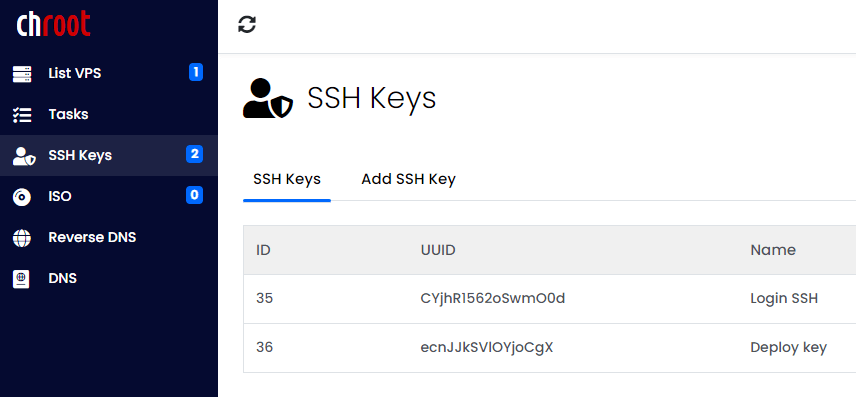Select the Deploy key row
This screenshot has height=397, width=856.
click(x=549, y=348)
